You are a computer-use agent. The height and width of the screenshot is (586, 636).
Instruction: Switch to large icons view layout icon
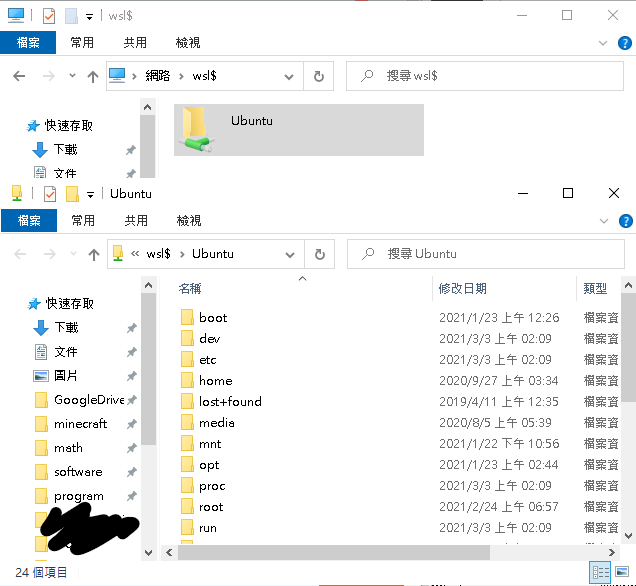point(622,572)
